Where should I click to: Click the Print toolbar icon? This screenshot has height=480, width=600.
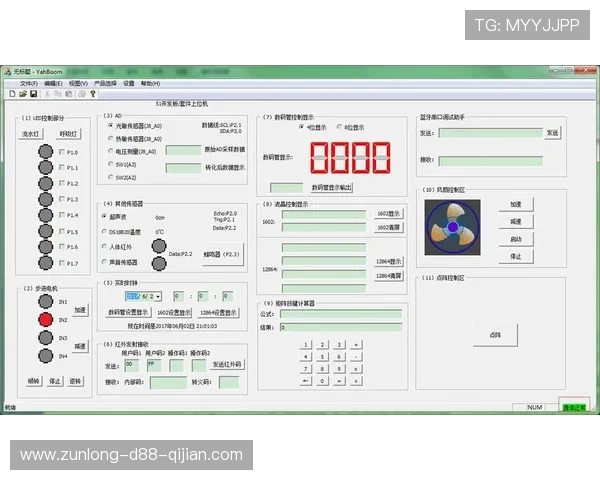pos(81,94)
